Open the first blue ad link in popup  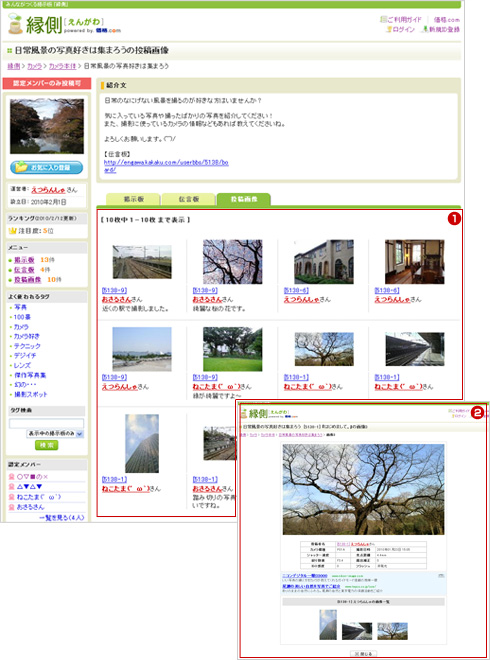(x=304, y=575)
